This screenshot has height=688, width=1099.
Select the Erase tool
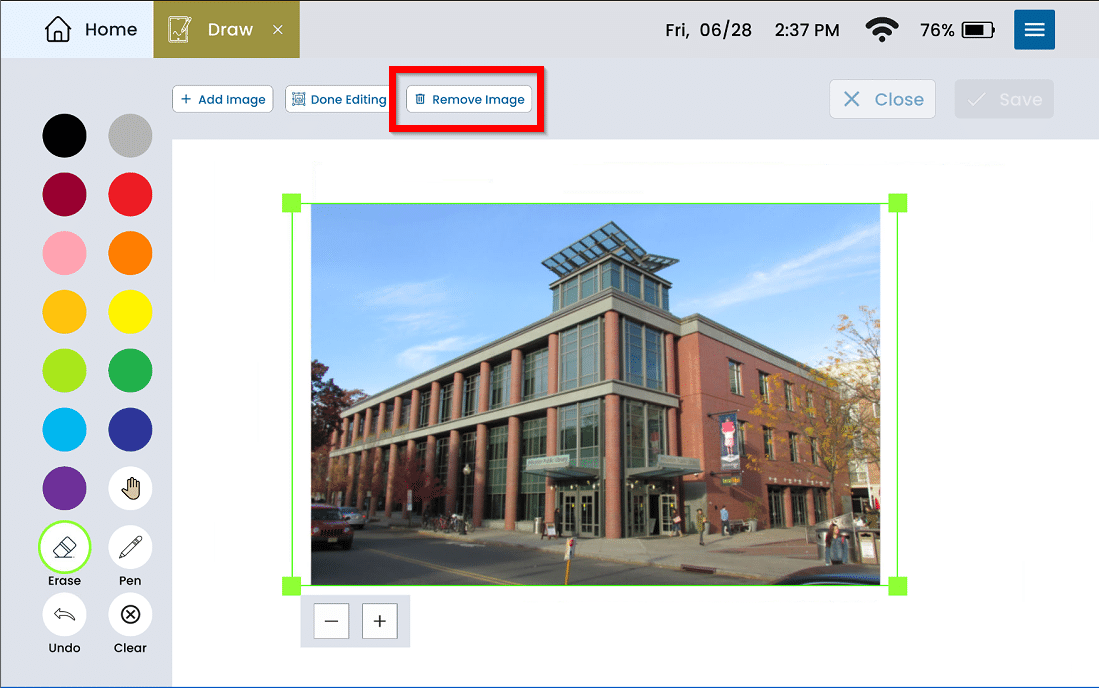pyautogui.click(x=64, y=547)
